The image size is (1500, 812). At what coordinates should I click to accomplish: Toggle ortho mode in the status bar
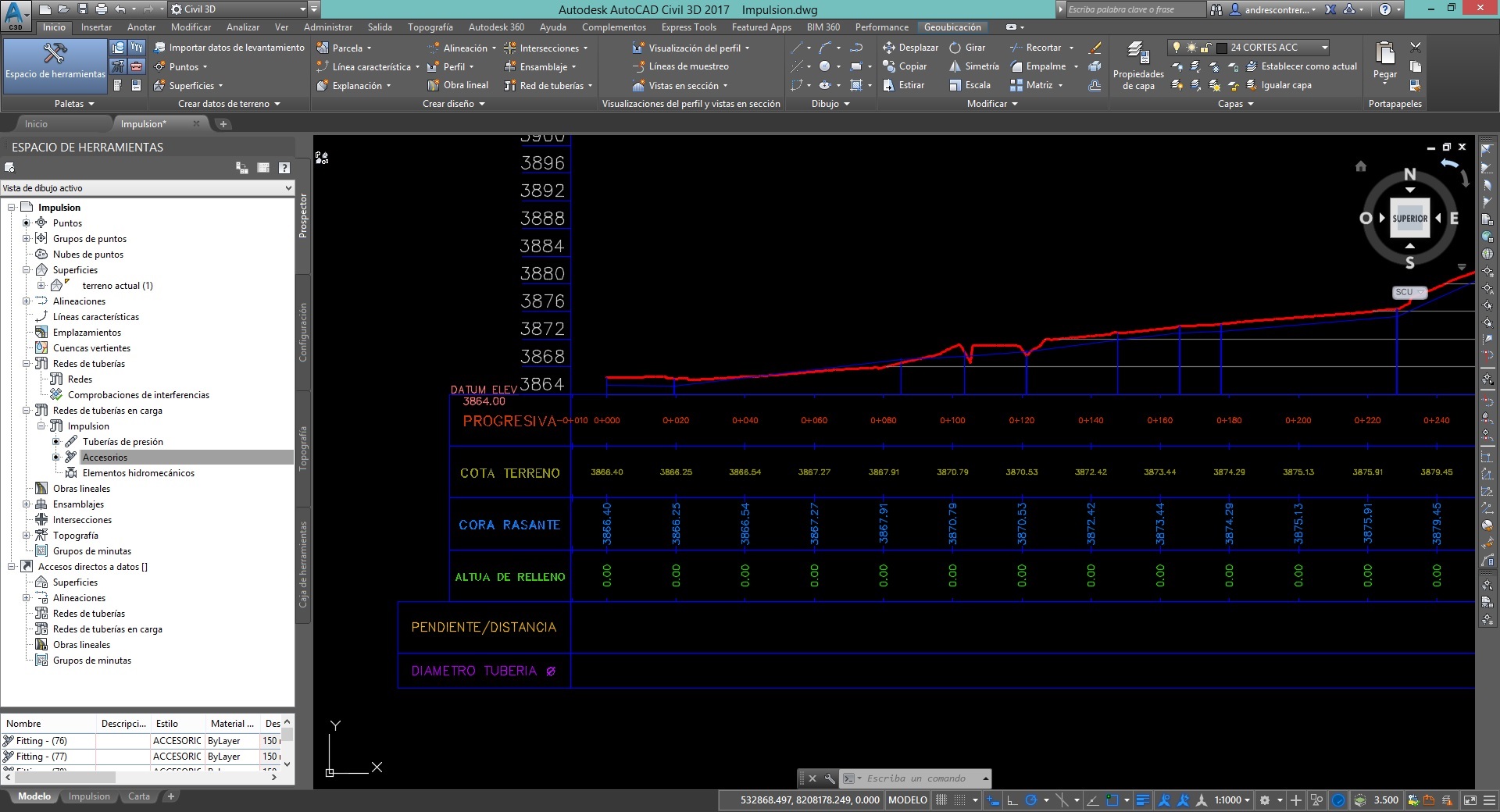click(1013, 800)
